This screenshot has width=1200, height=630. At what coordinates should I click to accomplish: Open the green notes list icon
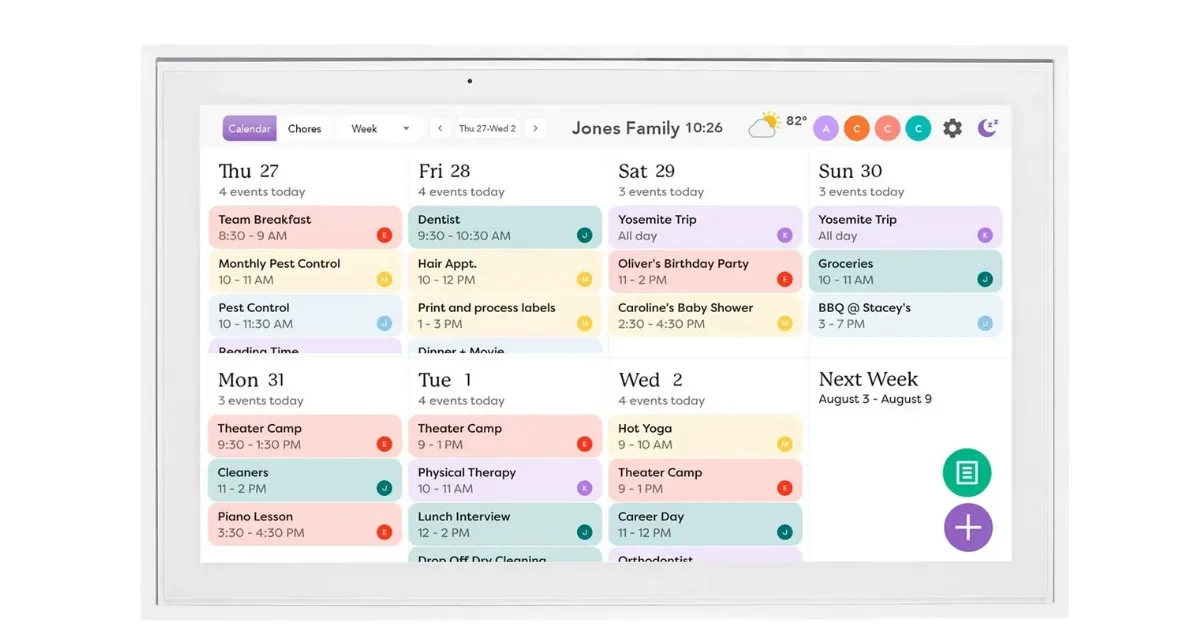pyautogui.click(x=966, y=473)
